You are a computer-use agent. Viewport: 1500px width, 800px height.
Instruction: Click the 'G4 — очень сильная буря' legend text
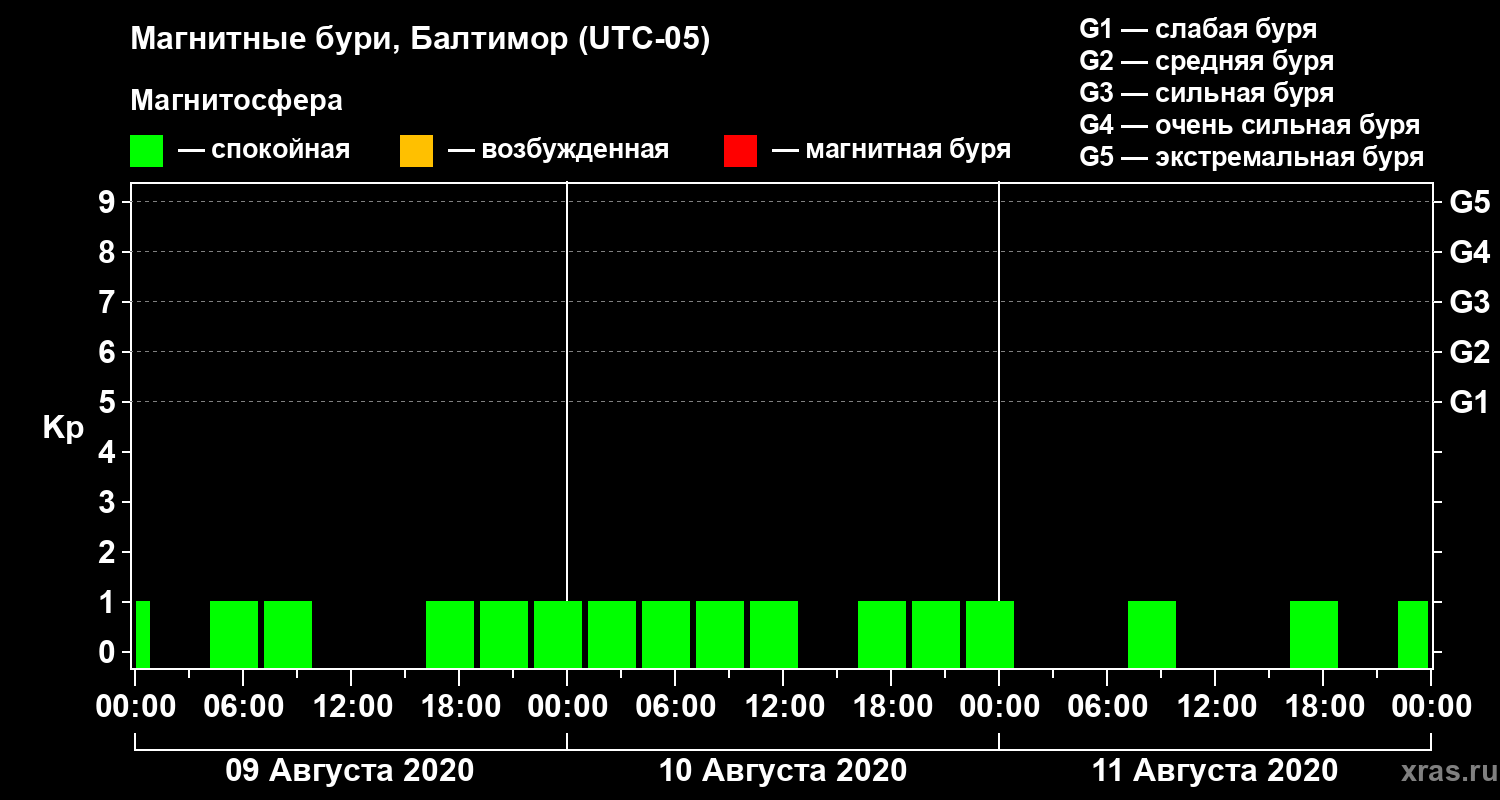(1250, 125)
